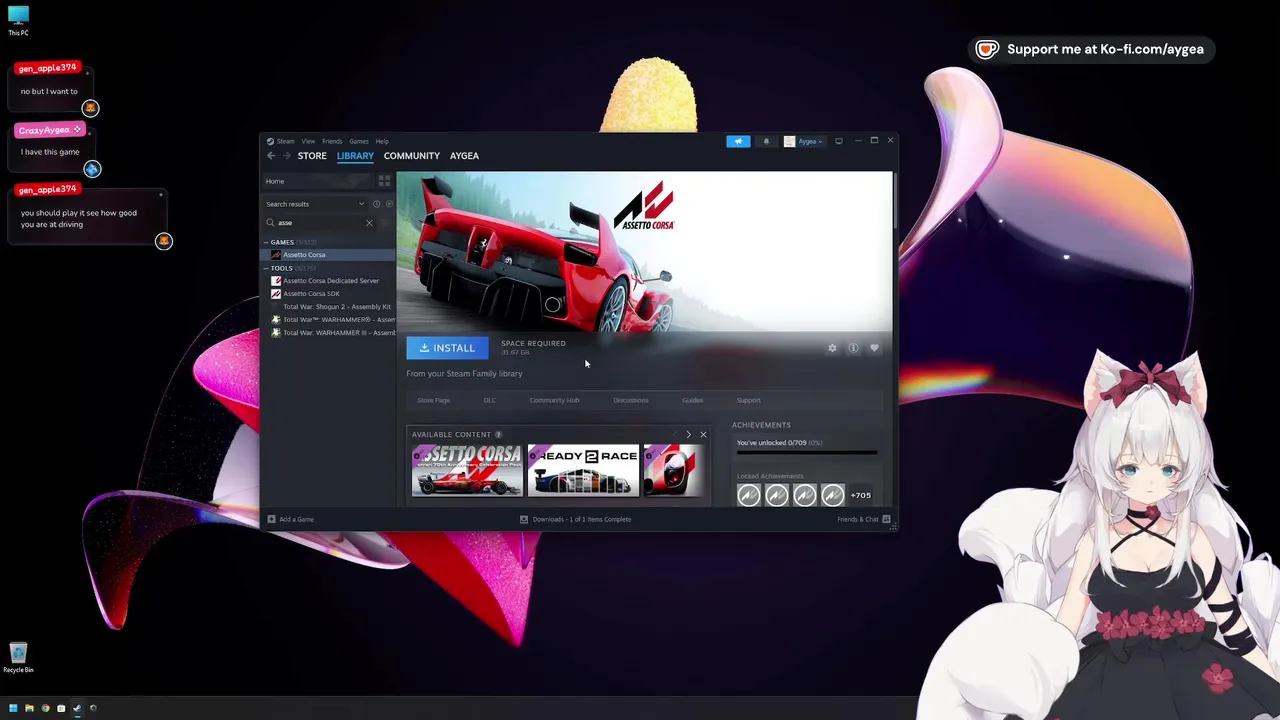Open the Recycle Bin desktop icon
This screenshot has width=1280, height=720.
[18, 659]
